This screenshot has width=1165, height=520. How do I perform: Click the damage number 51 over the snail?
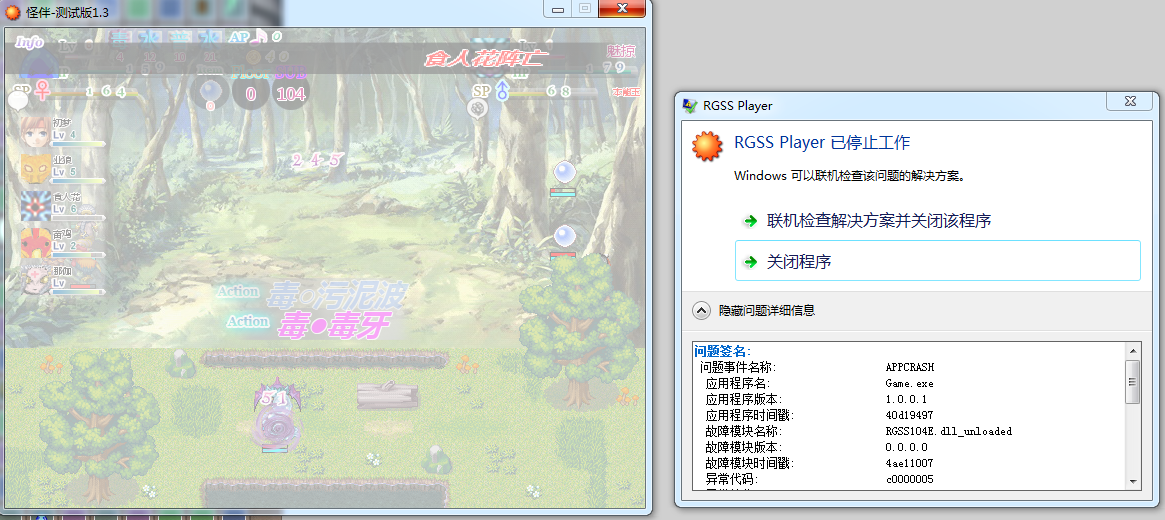(x=274, y=399)
